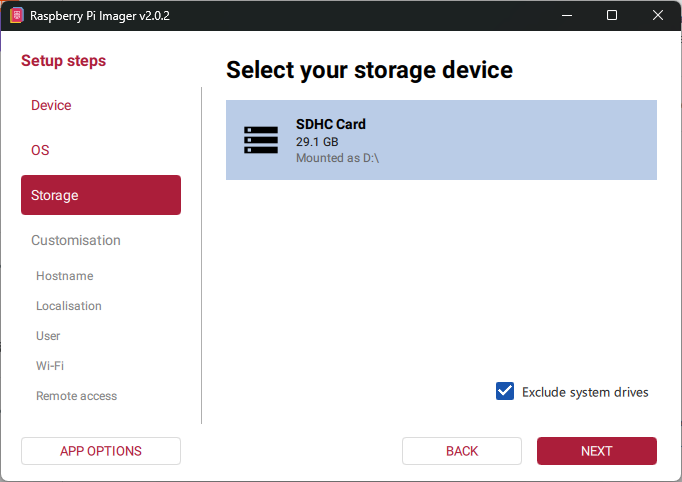
Task: Open APP OPTIONS
Action: (x=100, y=451)
